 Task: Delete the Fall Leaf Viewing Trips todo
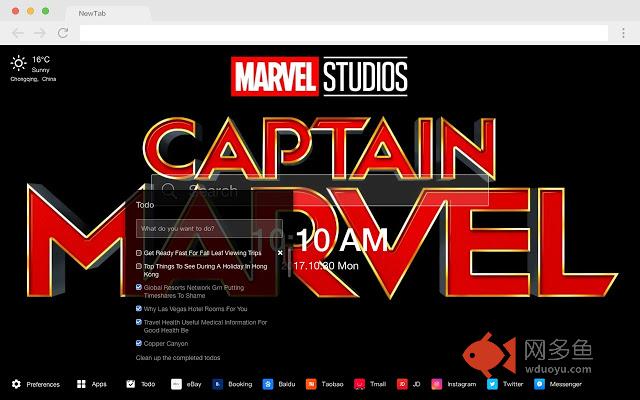point(280,253)
